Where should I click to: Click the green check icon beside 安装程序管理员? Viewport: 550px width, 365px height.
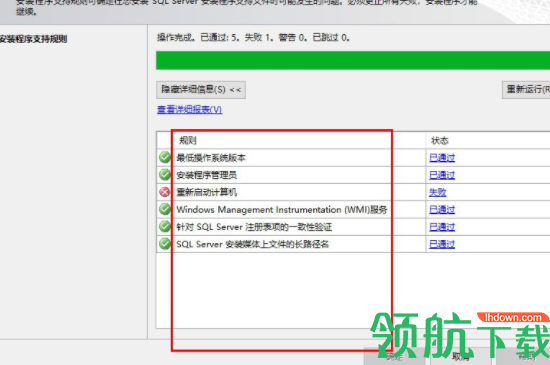pyautogui.click(x=165, y=175)
